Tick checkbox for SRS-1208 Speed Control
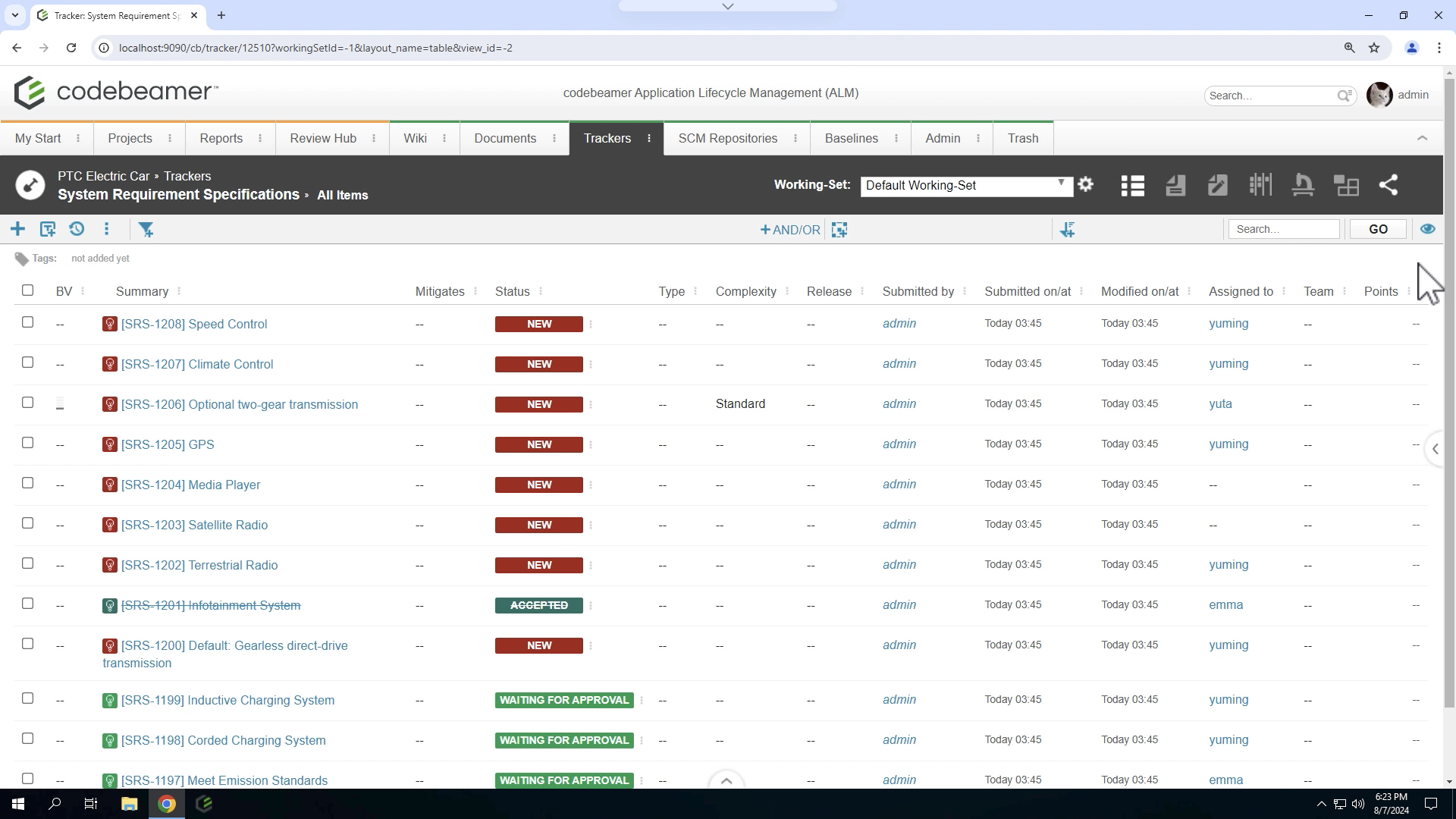 click(x=28, y=322)
